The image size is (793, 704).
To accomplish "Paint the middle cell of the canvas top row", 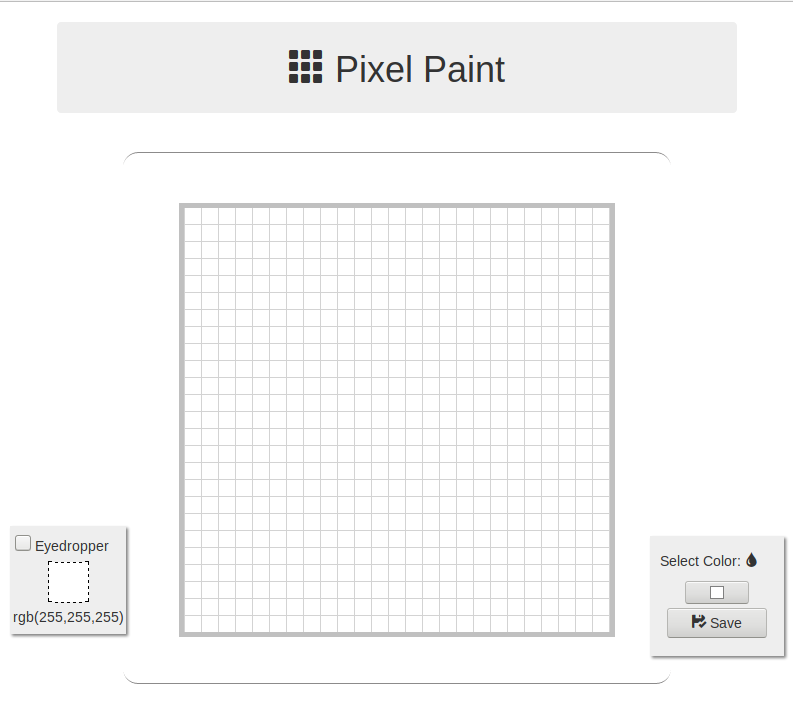I will 397,215.
